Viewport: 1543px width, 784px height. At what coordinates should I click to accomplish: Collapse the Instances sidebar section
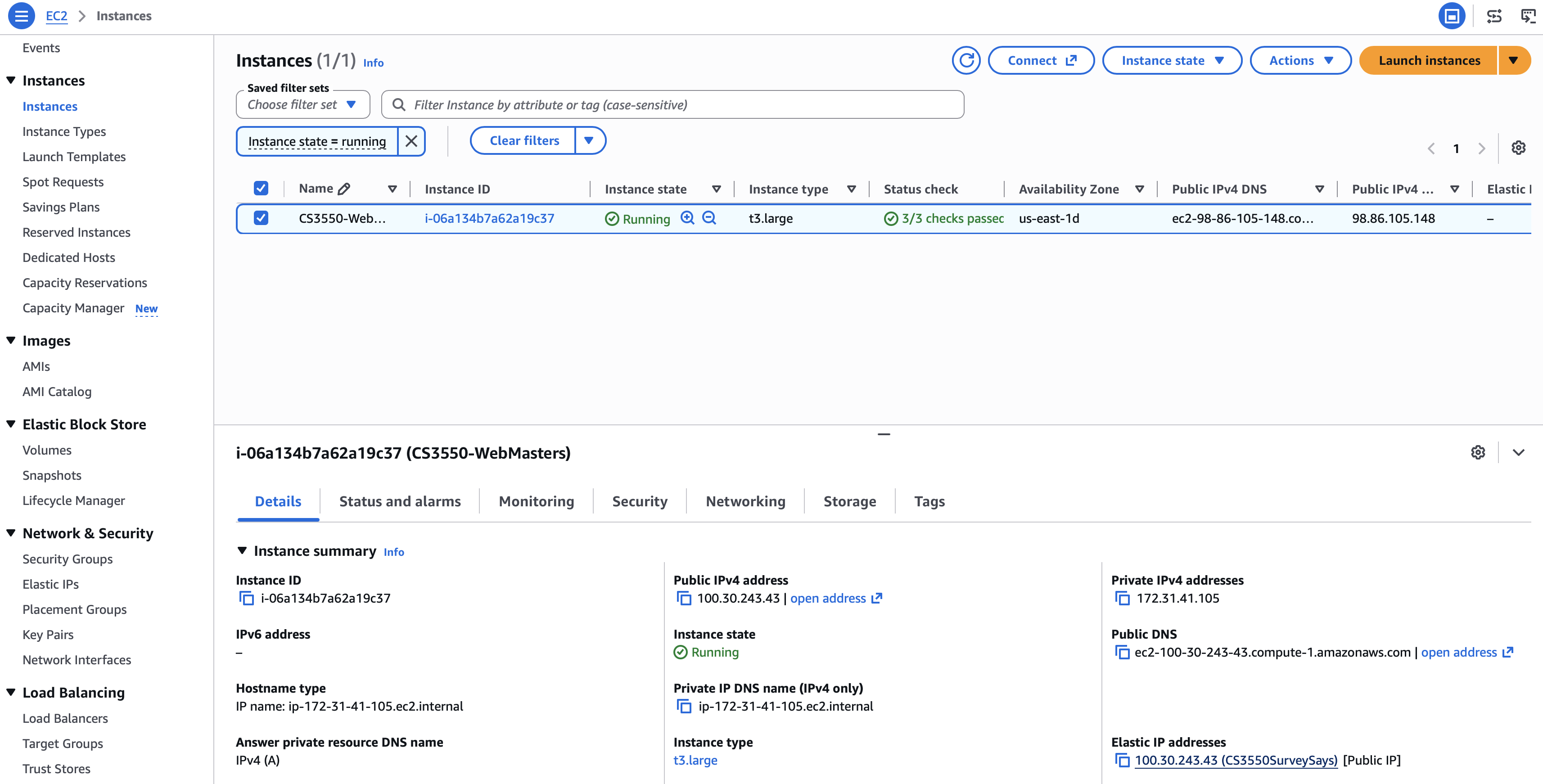point(11,80)
